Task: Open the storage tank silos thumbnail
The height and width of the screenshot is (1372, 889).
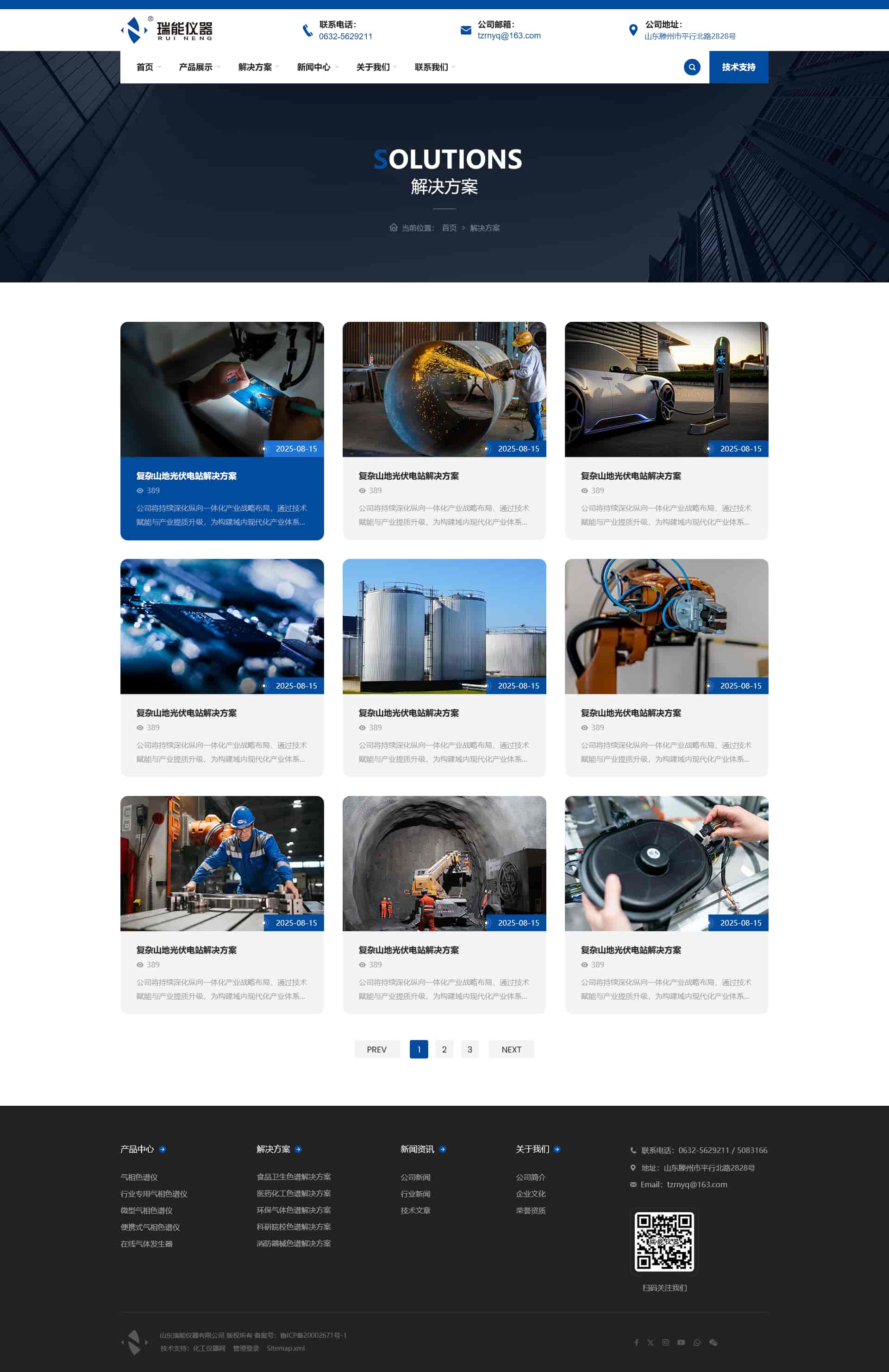Action: click(x=444, y=626)
